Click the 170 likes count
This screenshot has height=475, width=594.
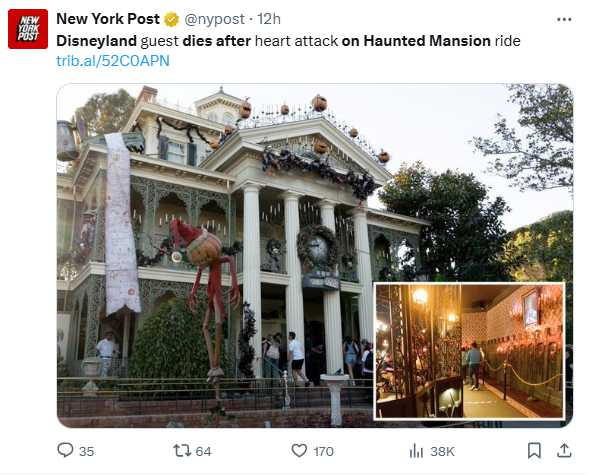tap(324, 451)
